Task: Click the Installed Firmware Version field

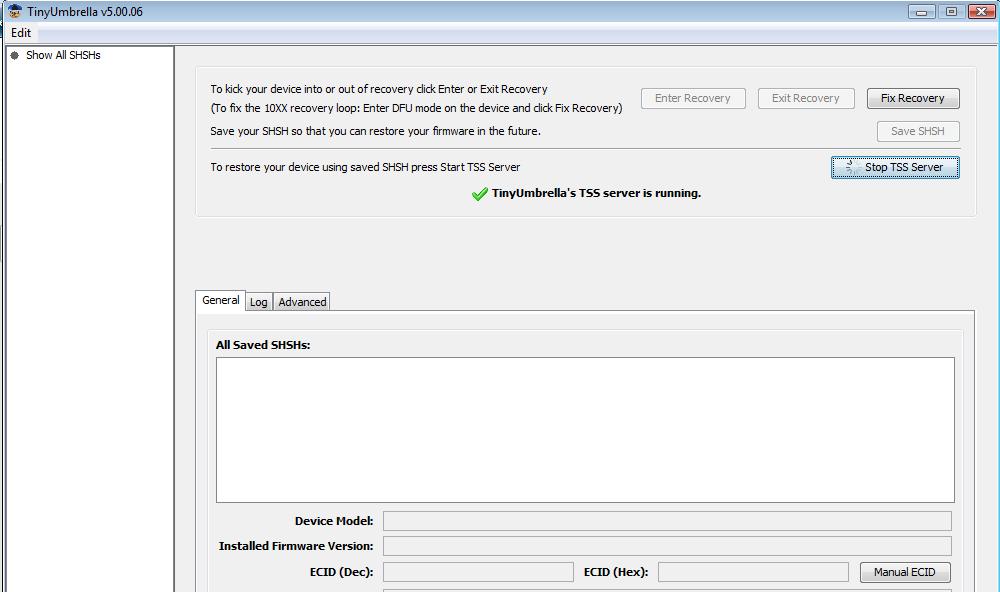Action: [667, 546]
